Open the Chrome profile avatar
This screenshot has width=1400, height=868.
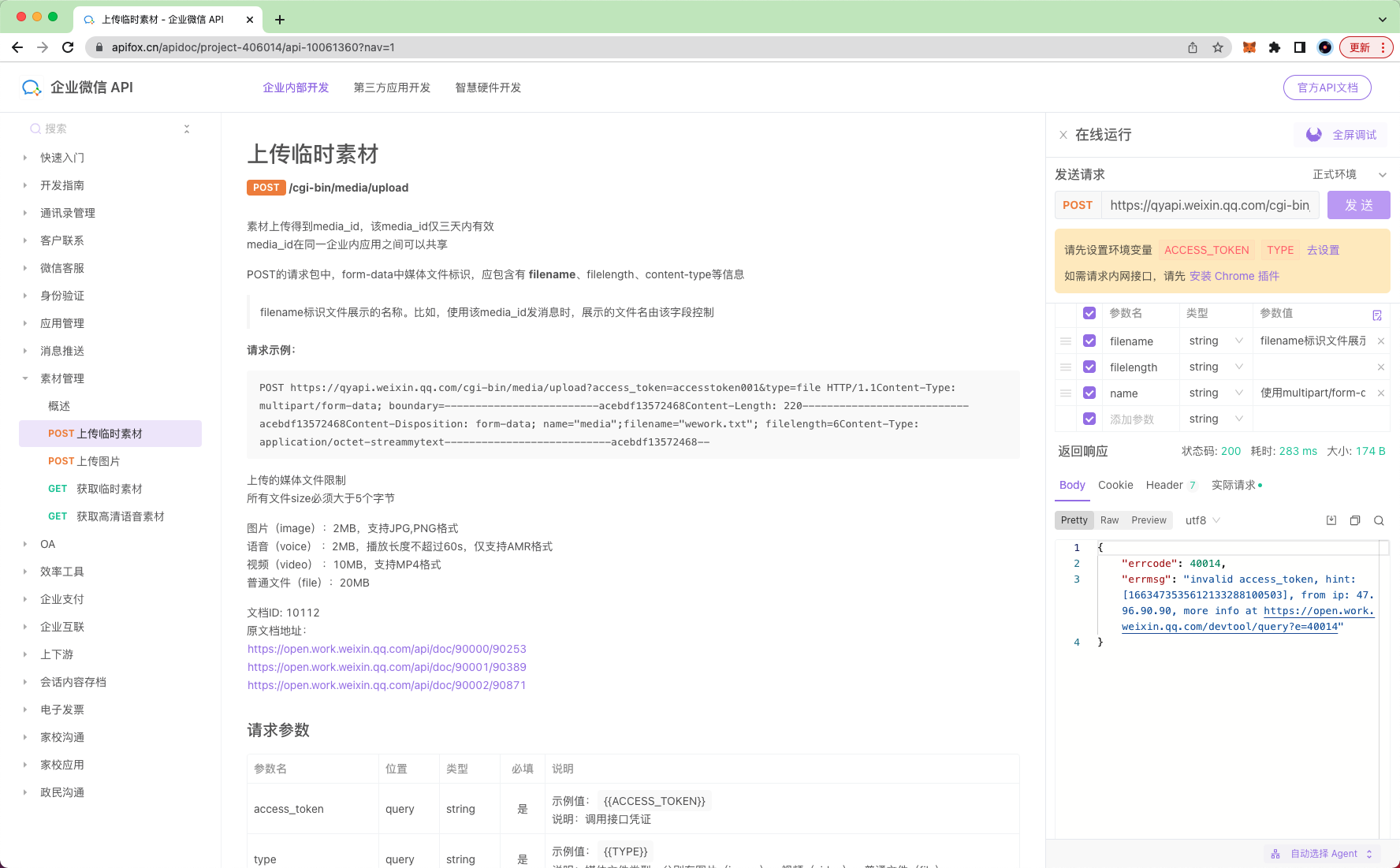[1325, 47]
